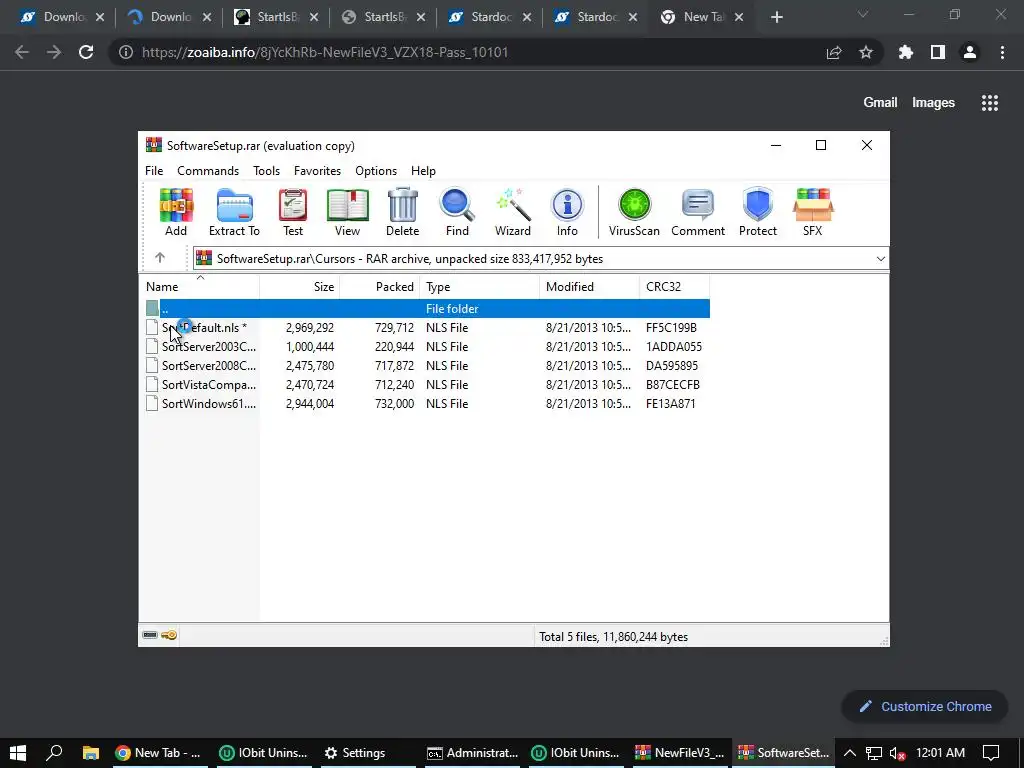Sort by the CRC32 column header
Screen dimensions: 1024x768
(x=674, y=287)
